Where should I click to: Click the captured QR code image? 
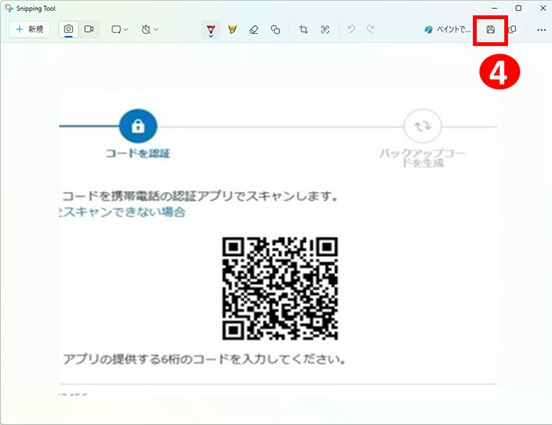pos(280,288)
